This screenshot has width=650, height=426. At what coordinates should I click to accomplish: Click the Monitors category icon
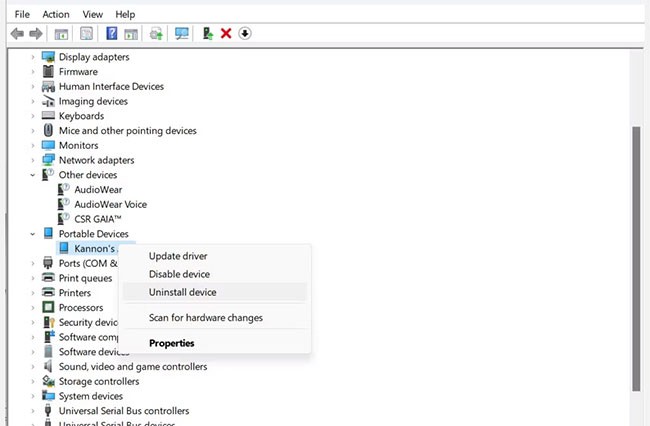[x=48, y=145]
